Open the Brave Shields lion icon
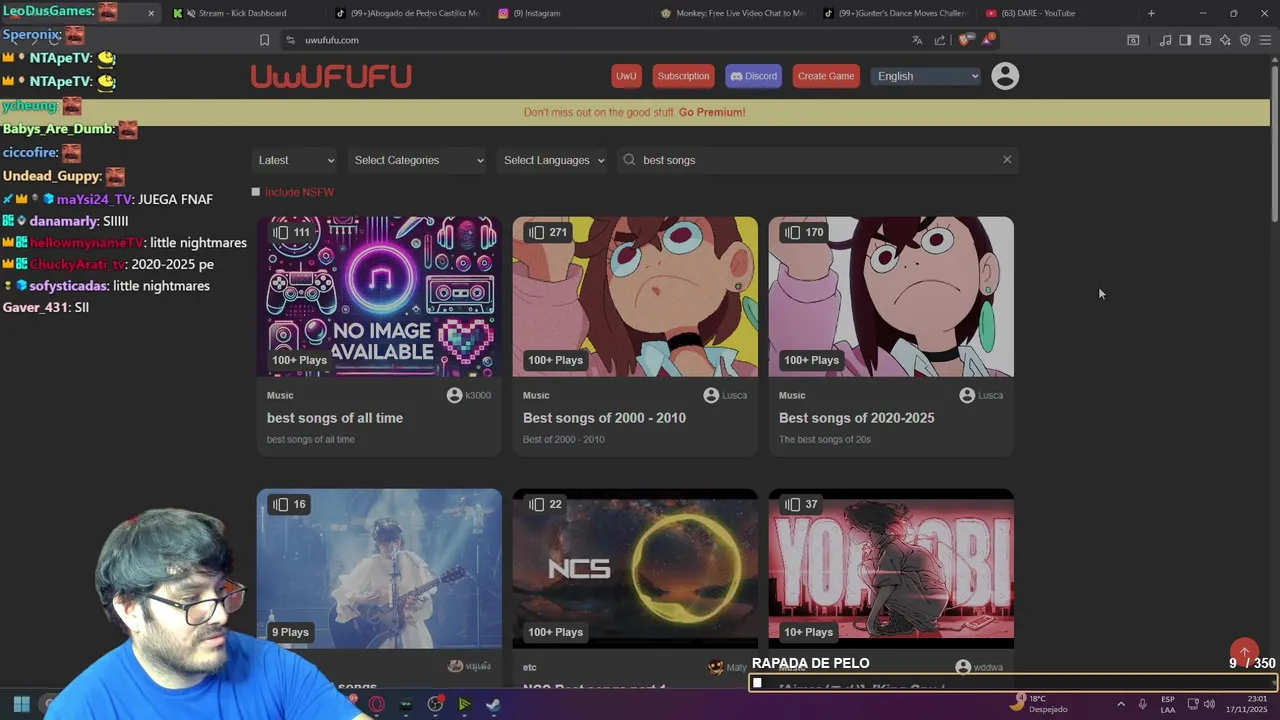The width and height of the screenshot is (1280, 720). click(x=964, y=40)
